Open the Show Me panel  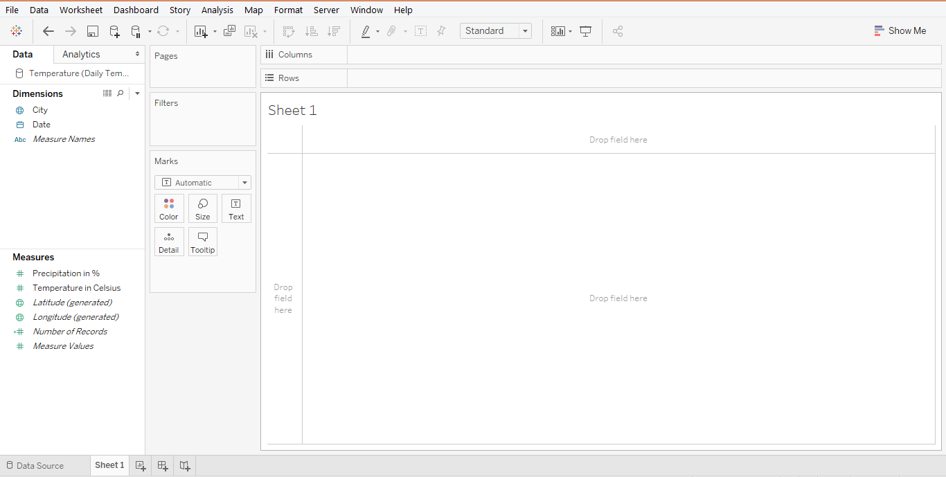[900, 31]
